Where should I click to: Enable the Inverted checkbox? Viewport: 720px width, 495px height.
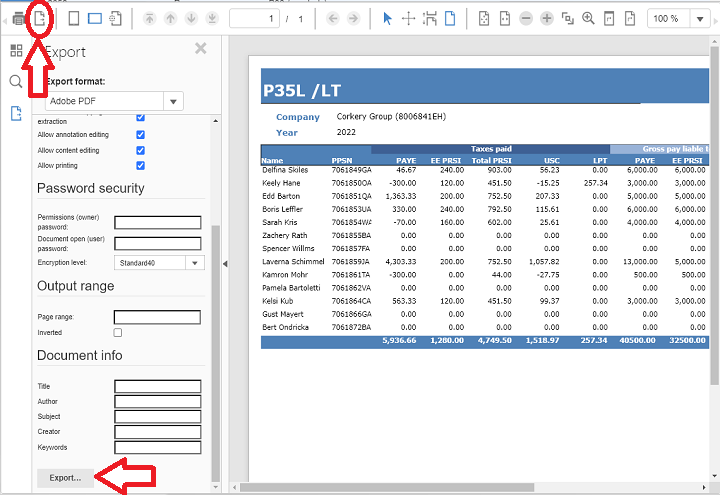tap(118, 332)
